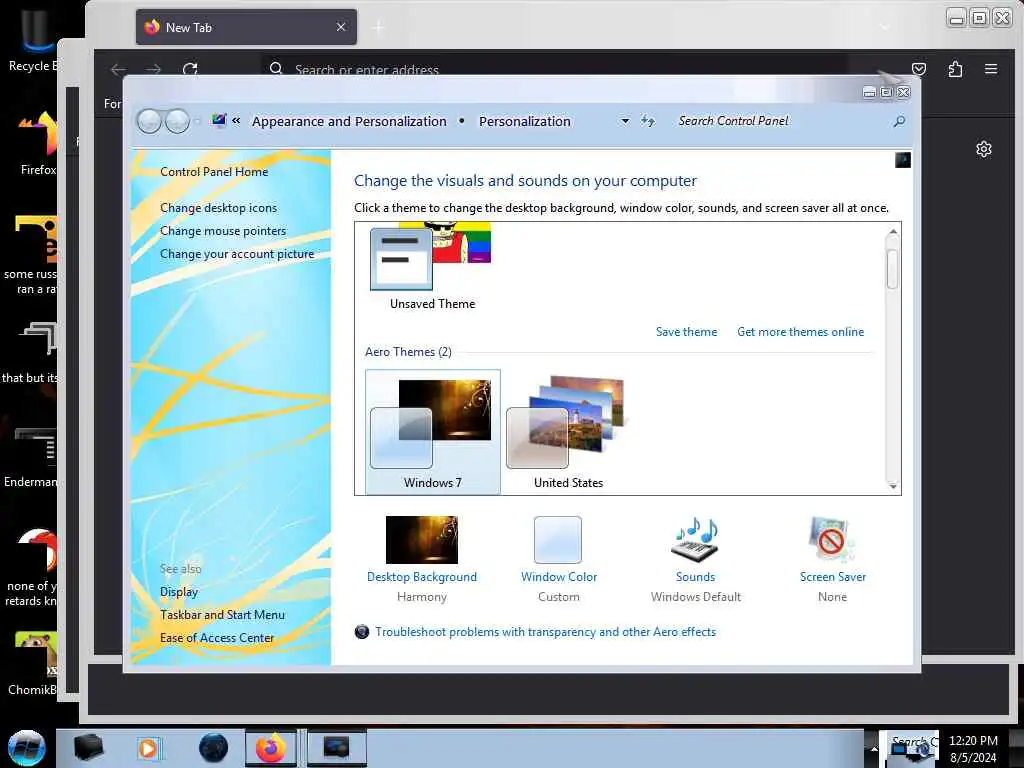Click the Screen Saver text link
Screen dimensions: 1024x768
coord(833,577)
